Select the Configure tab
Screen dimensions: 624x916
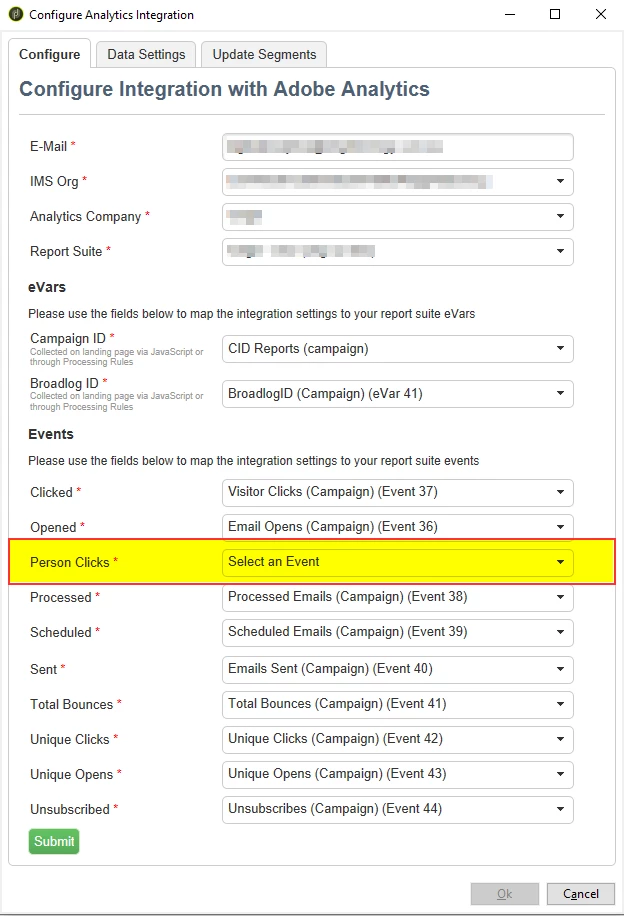pos(50,54)
